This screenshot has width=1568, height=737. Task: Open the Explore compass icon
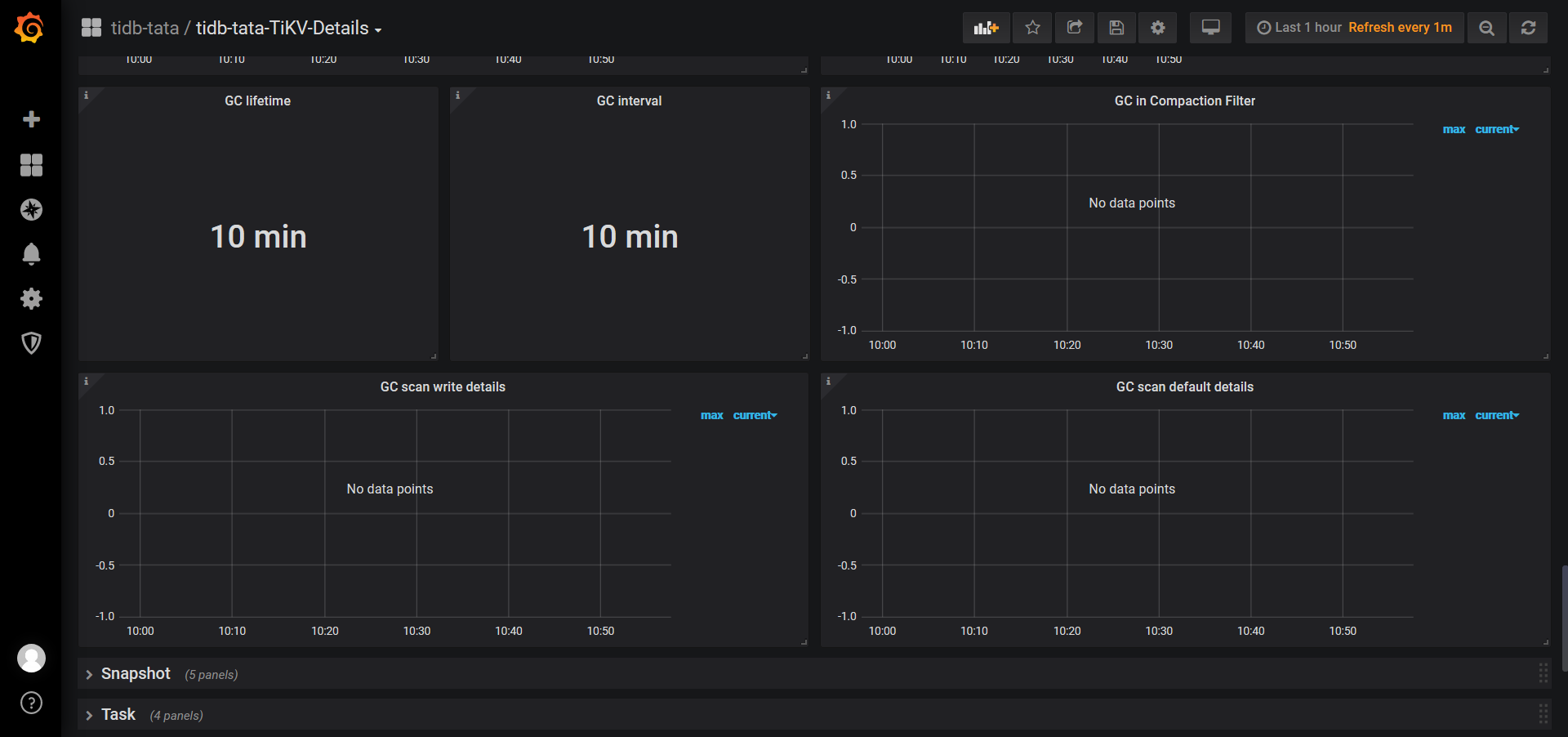click(x=31, y=210)
